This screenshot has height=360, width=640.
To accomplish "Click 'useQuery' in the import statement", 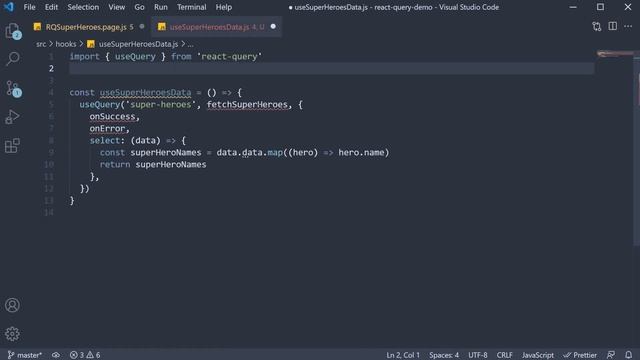I will [135, 57].
